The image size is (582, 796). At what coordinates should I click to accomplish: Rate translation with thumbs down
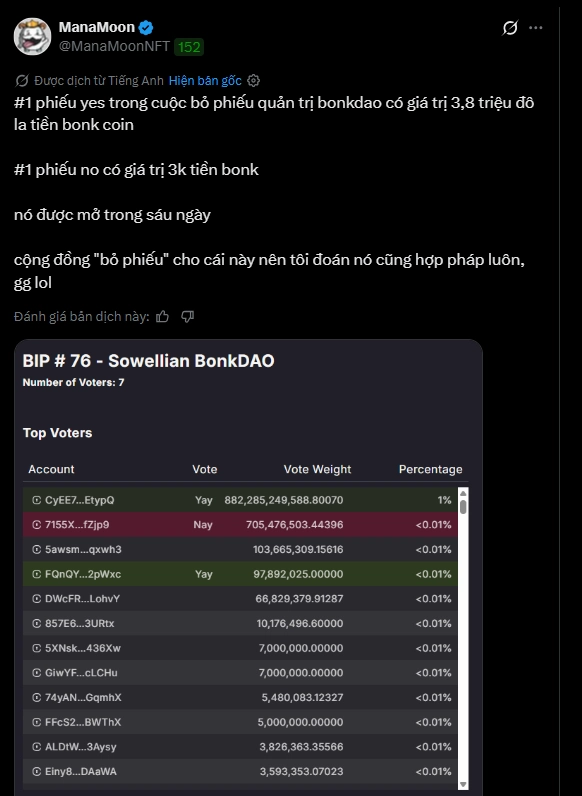coord(187,317)
